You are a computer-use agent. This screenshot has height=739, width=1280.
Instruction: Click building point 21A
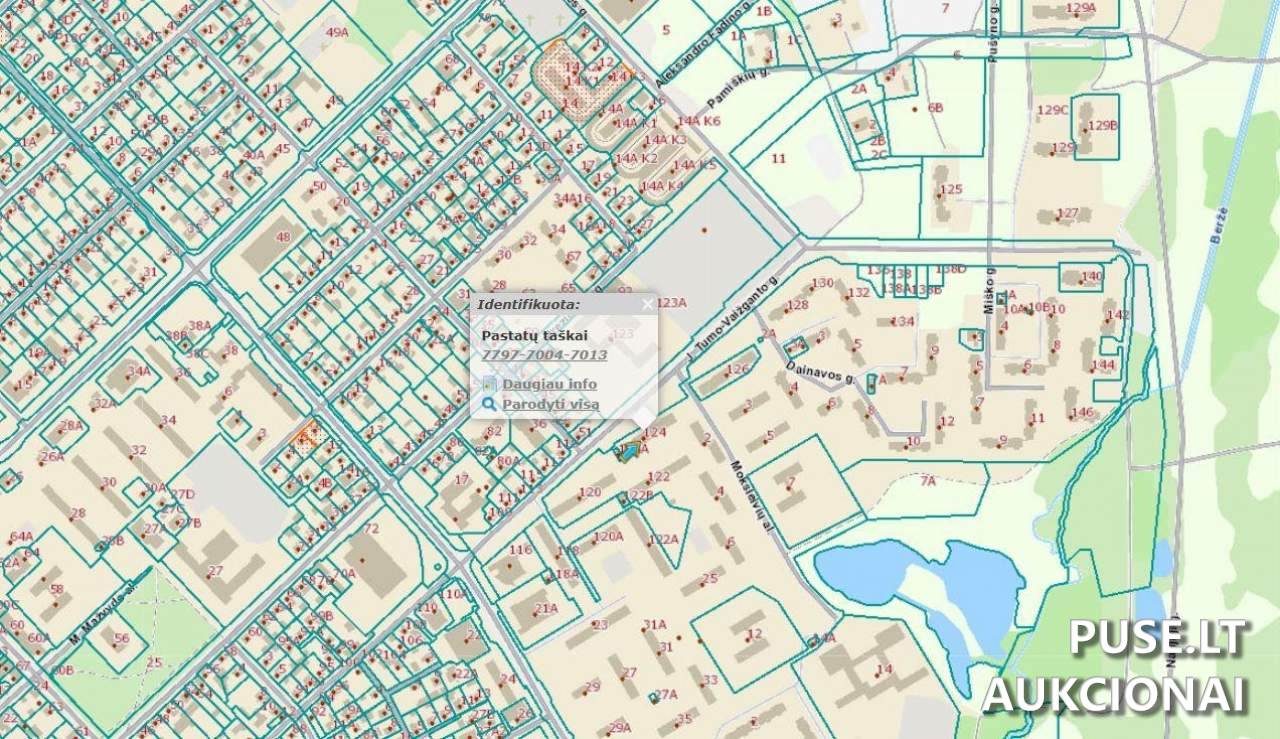tap(545, 608)
